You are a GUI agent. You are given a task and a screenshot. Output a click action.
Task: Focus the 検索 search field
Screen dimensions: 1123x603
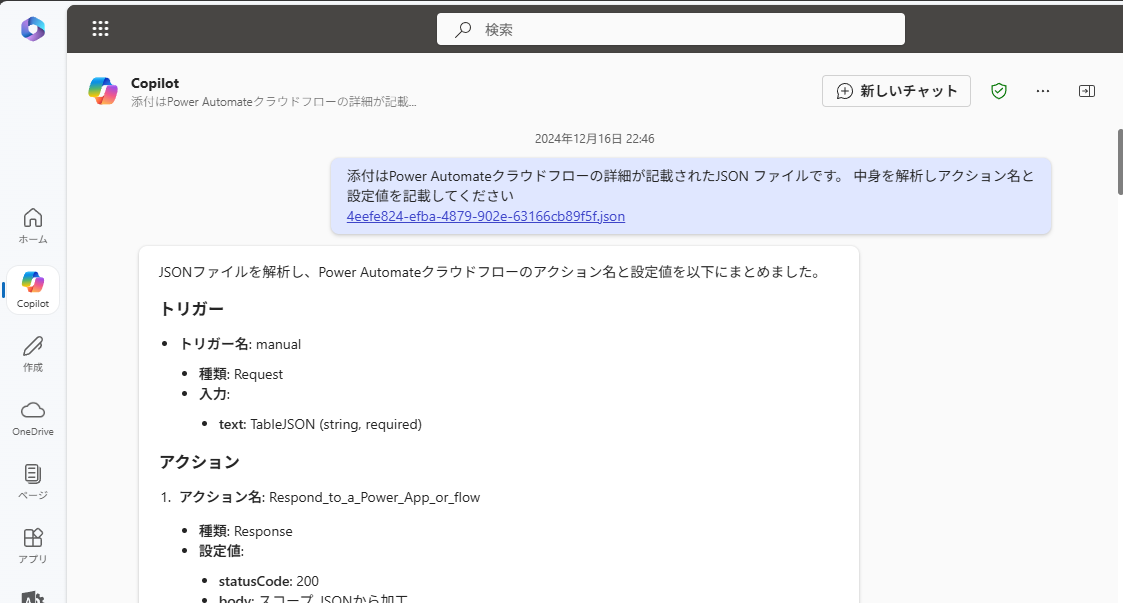(x=671, y=29)
